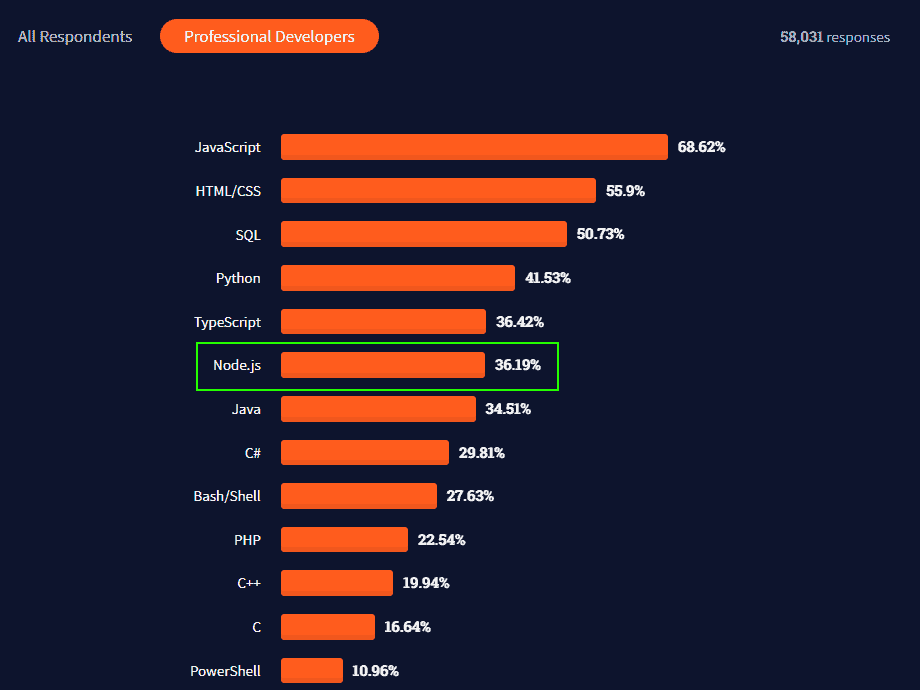Select the PHP bar
This screenshot has width=920, height=690.
(342, 539)
